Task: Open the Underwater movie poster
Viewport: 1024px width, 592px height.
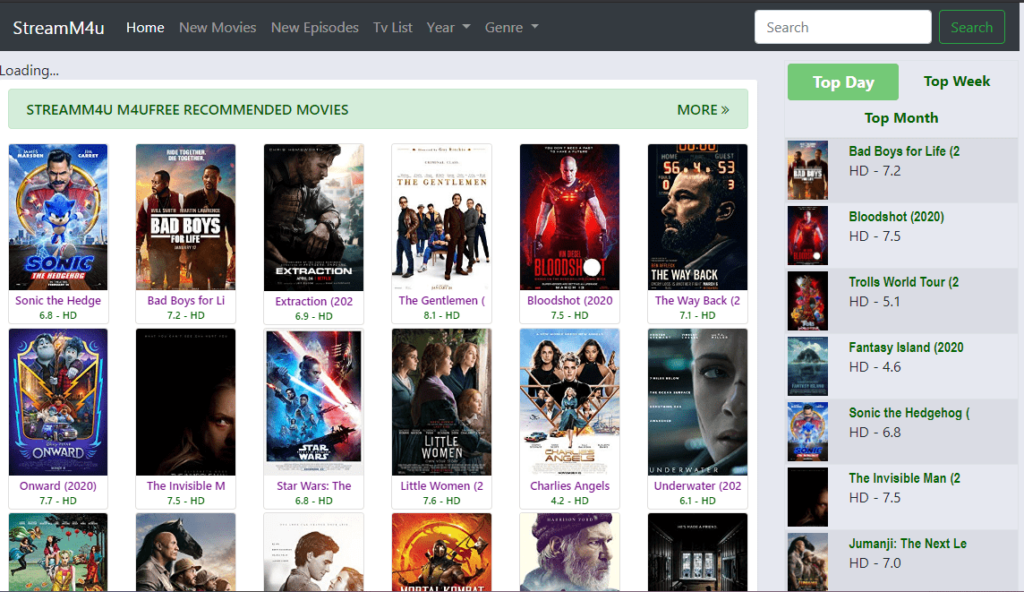Action: coord(697,402)
